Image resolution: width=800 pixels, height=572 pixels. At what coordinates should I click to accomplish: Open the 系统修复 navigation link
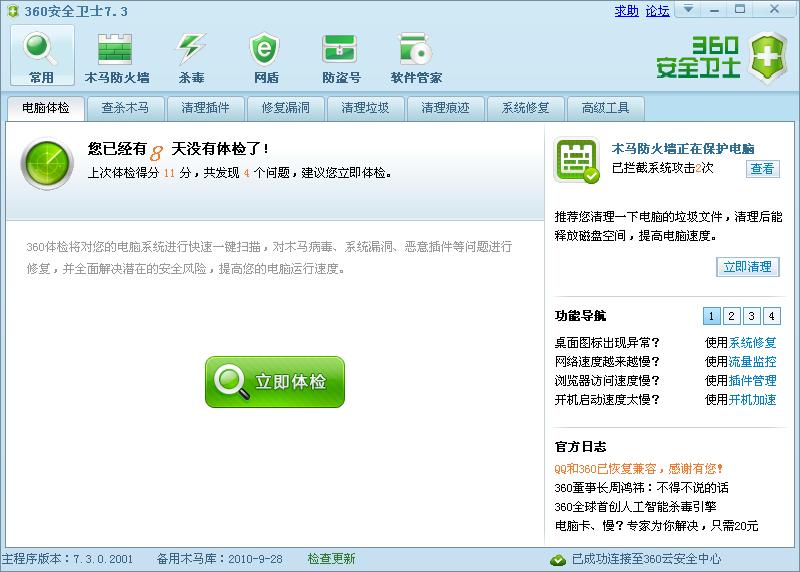tap(753, 342)
